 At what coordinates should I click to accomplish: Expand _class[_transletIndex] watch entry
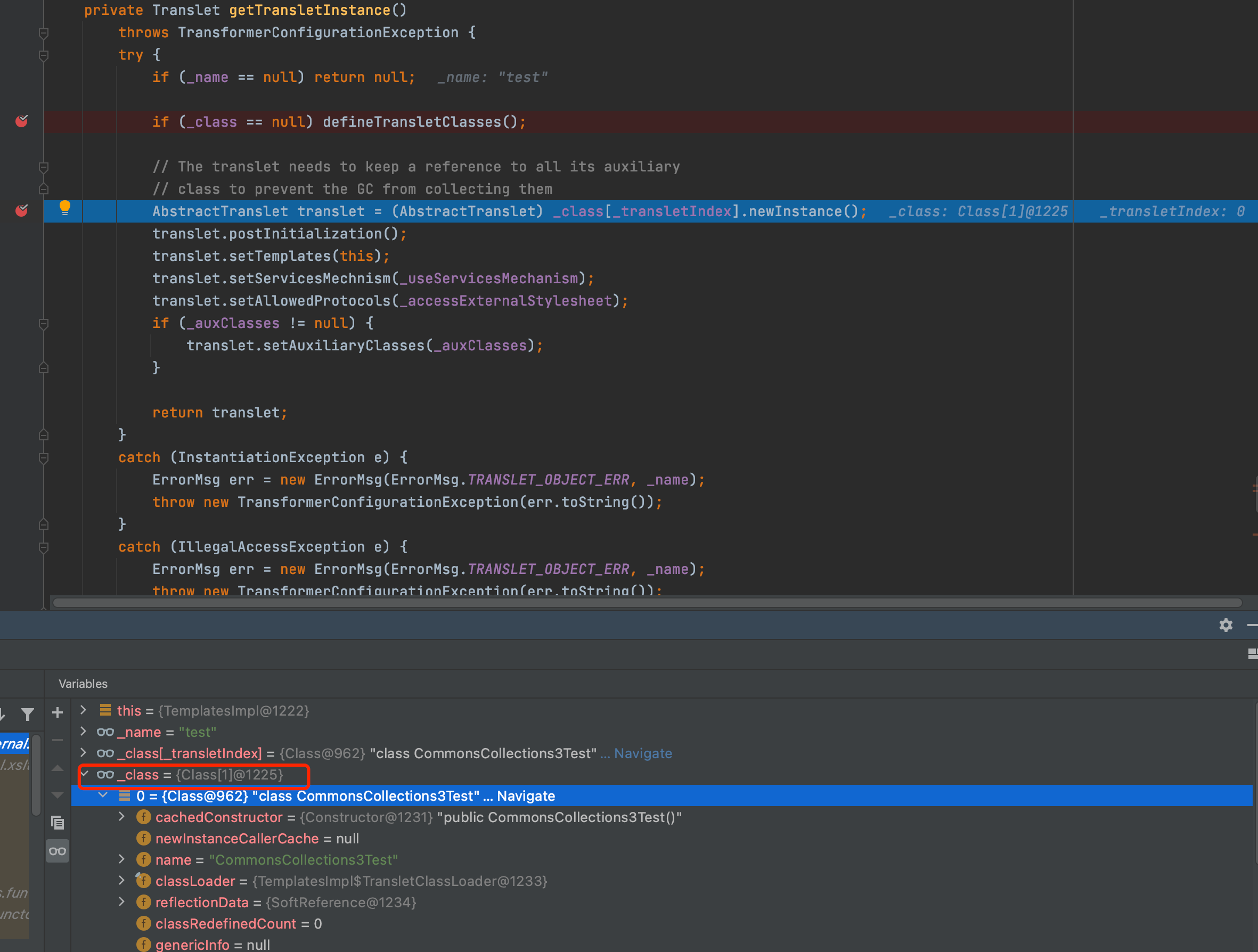(x=84, y=752)
